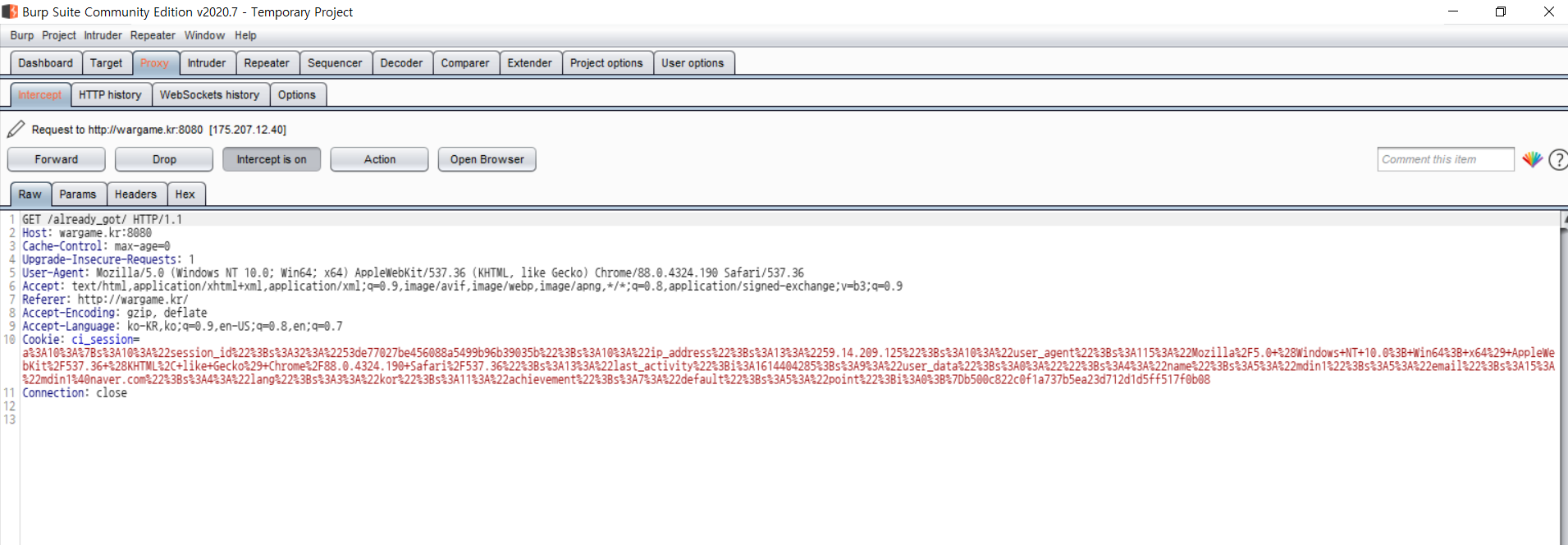Open the Comparer tab

click(465, 63)
